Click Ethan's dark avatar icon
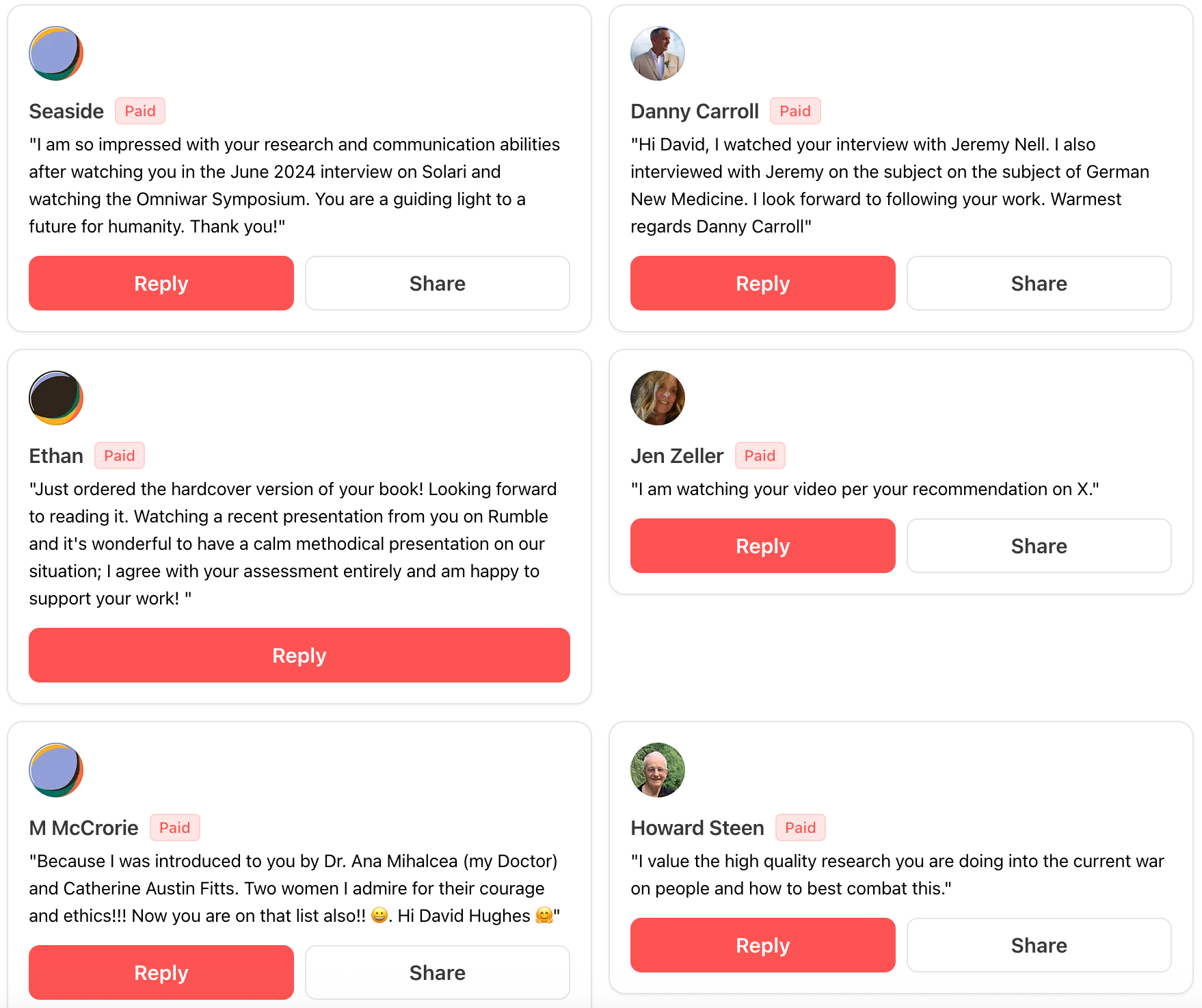This screenshot has height=1008, width=1202. (56, 398)
